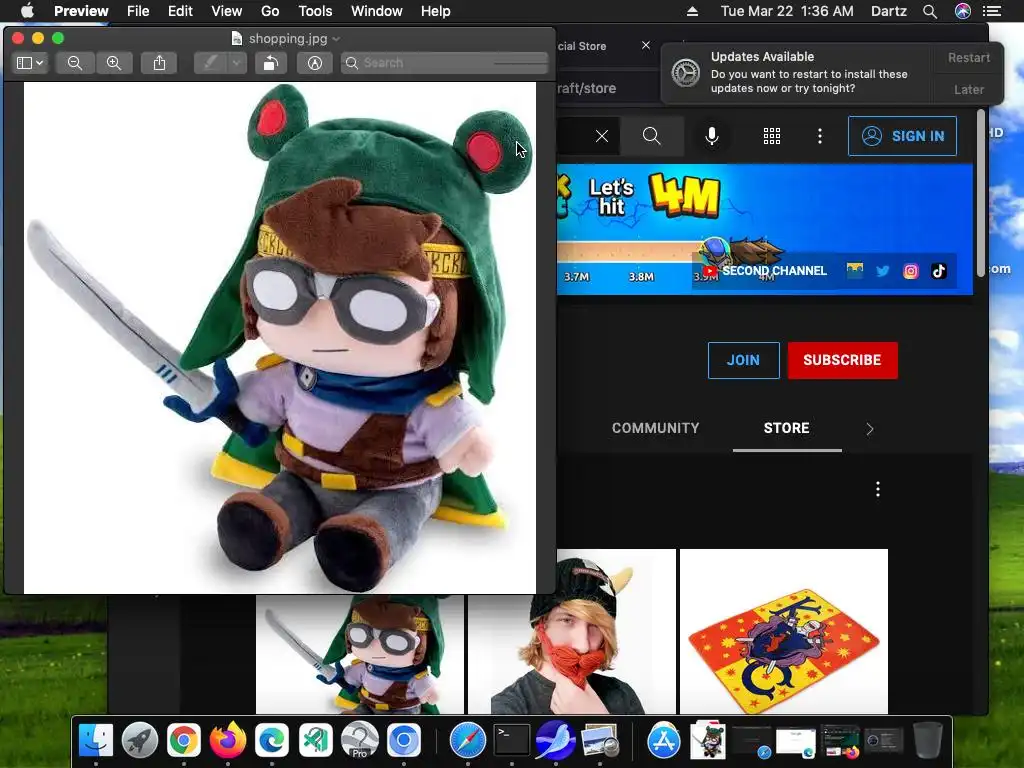The width and height of the screenshot is (1024, 768).
Task: Open the Preview app menu
Action: click(81, 11)
